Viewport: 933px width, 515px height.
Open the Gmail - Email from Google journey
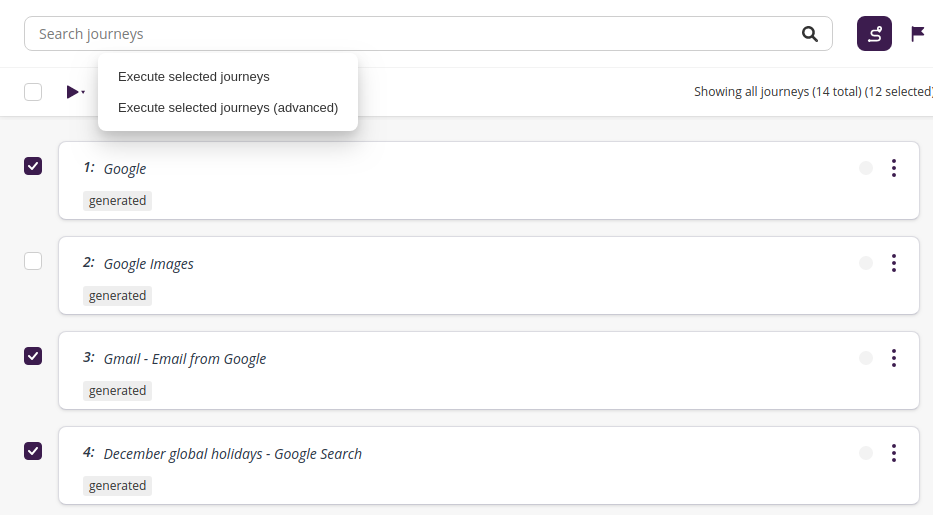click(184, 359)
